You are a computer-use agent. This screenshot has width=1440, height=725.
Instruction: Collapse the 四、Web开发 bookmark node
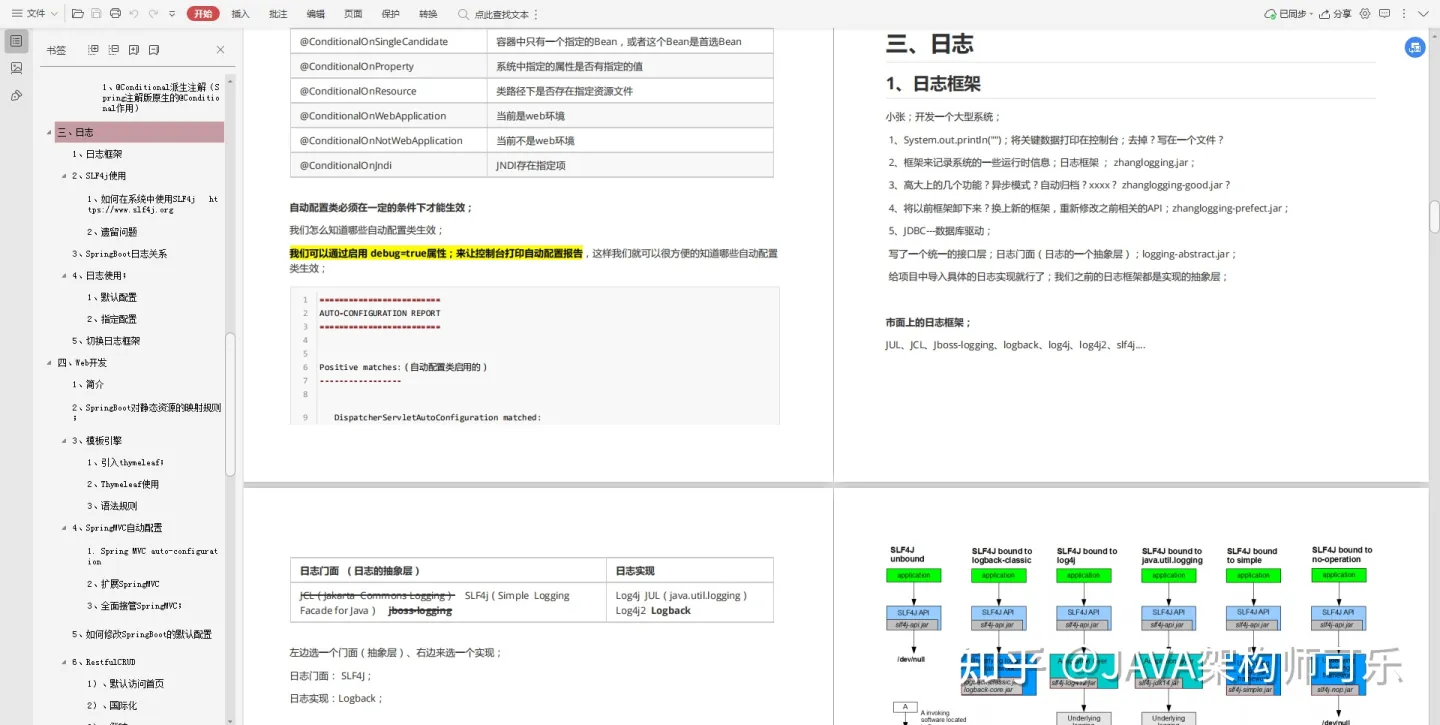(48, 363)
